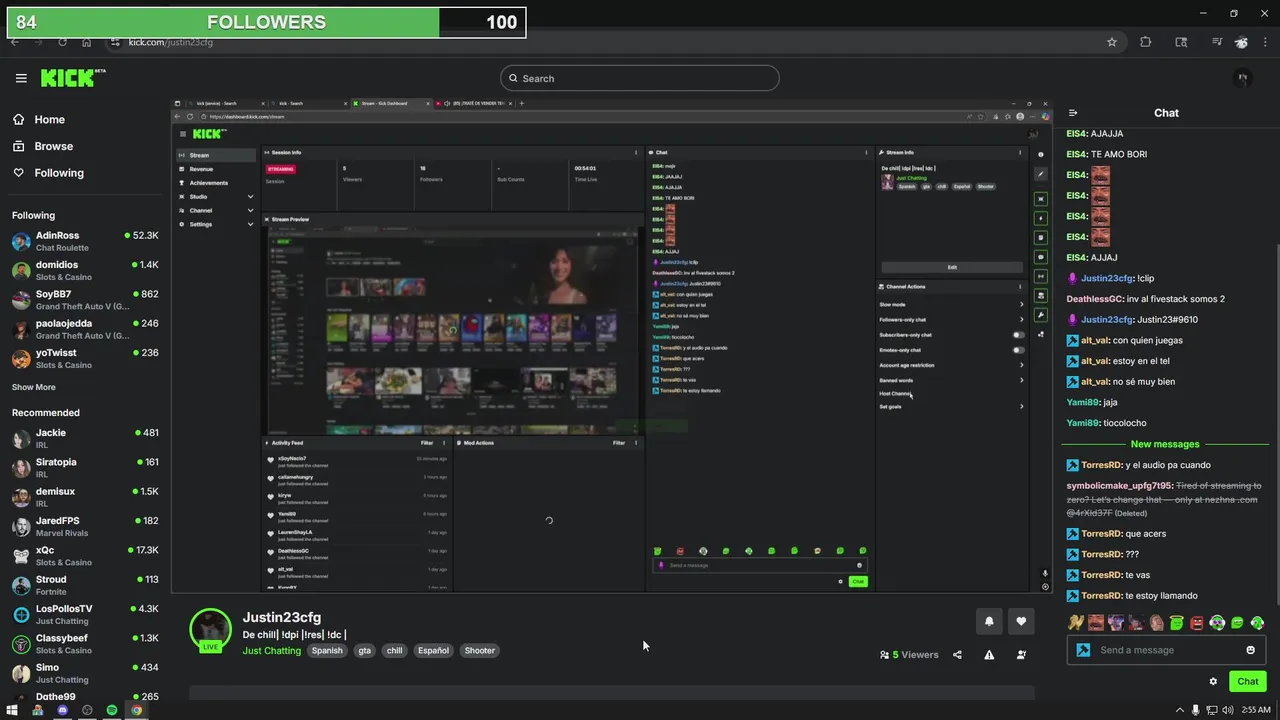Enable notifications with bell button

pos(989,621)
